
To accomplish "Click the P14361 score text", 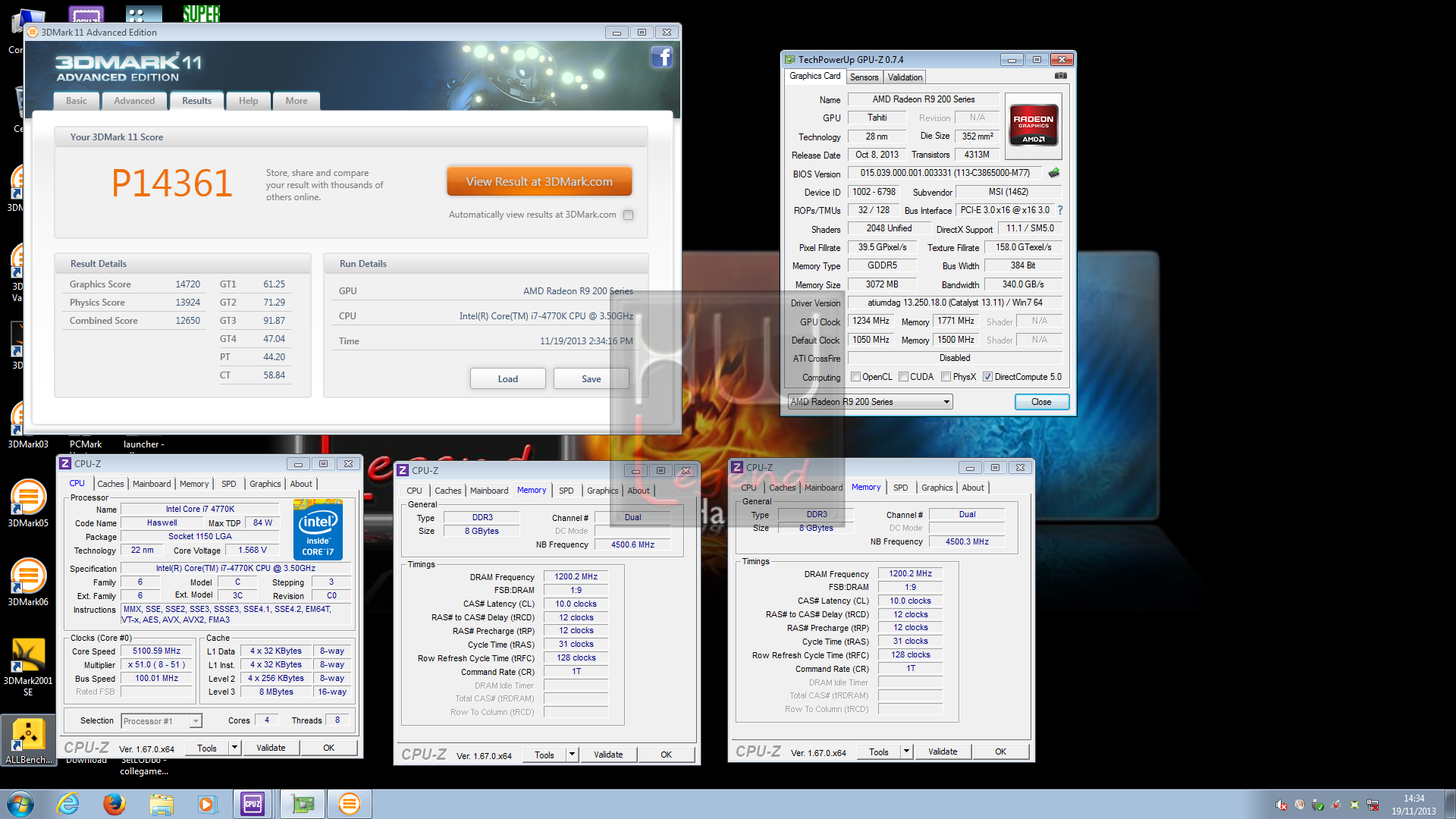I will pyautogui.click(x=171, y=183).
